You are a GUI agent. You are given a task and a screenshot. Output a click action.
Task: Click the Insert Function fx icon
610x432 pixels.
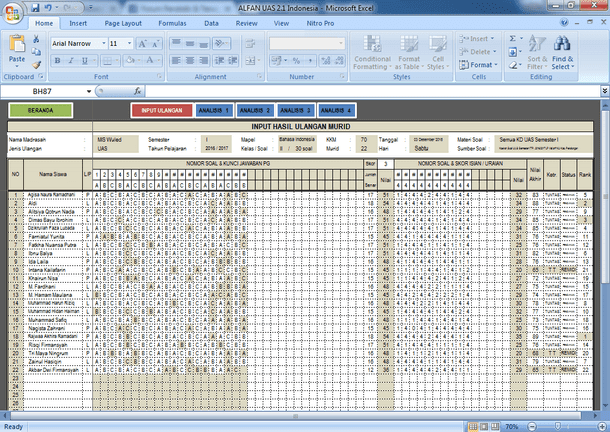pyautogui.click(x=138, y=91)
